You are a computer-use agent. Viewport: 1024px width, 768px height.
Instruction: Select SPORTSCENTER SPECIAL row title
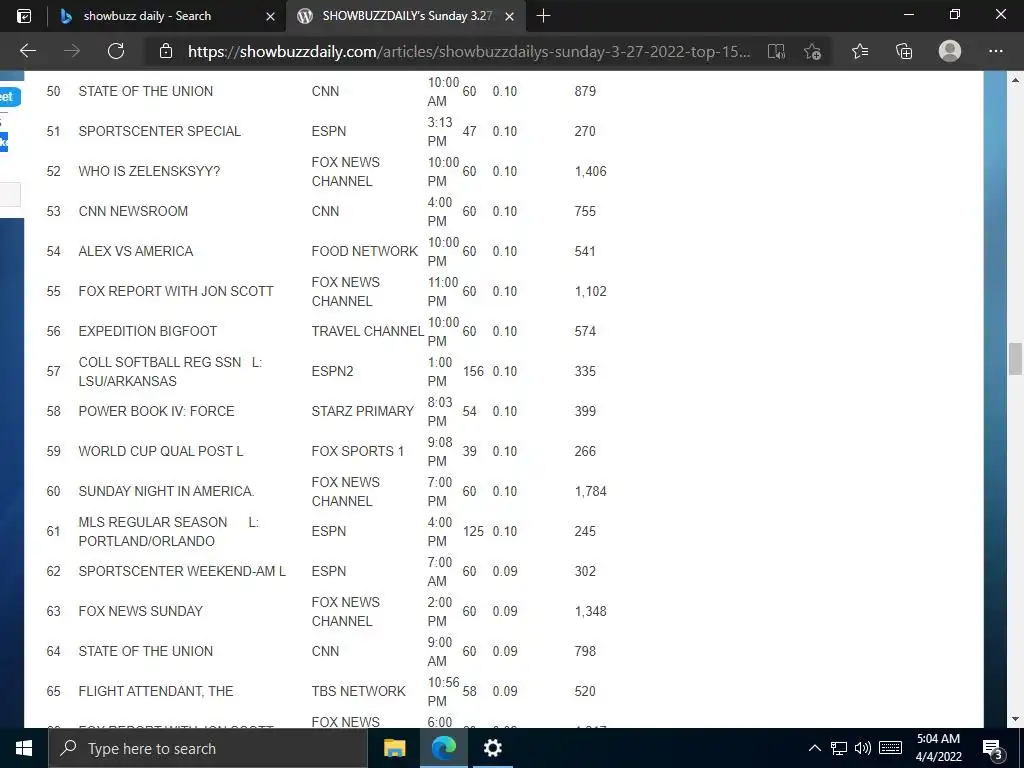click(159, 131)
